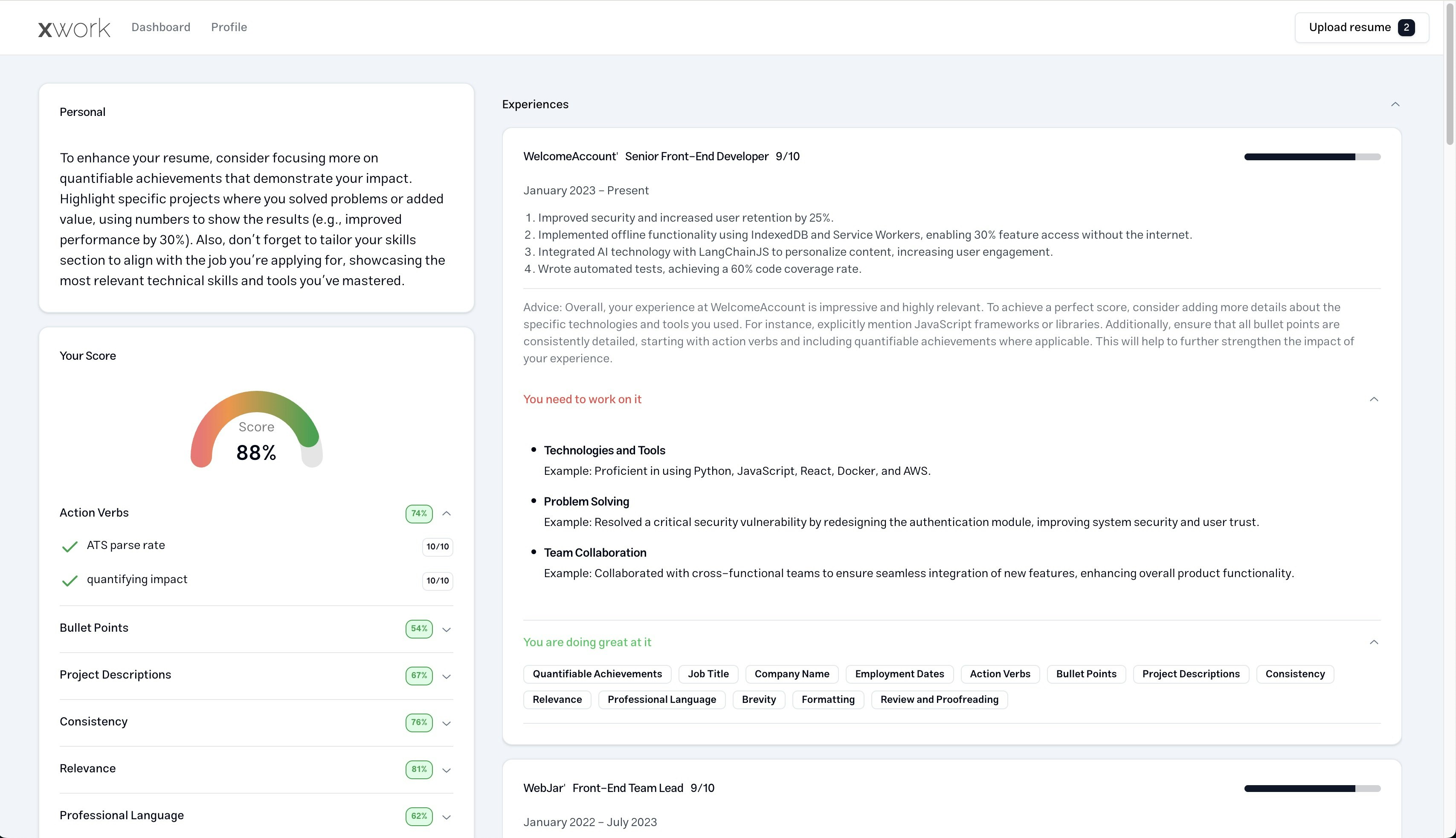Expand the Consistency score section
Screen dimensions: 1456x838
(x=446, y=723)
